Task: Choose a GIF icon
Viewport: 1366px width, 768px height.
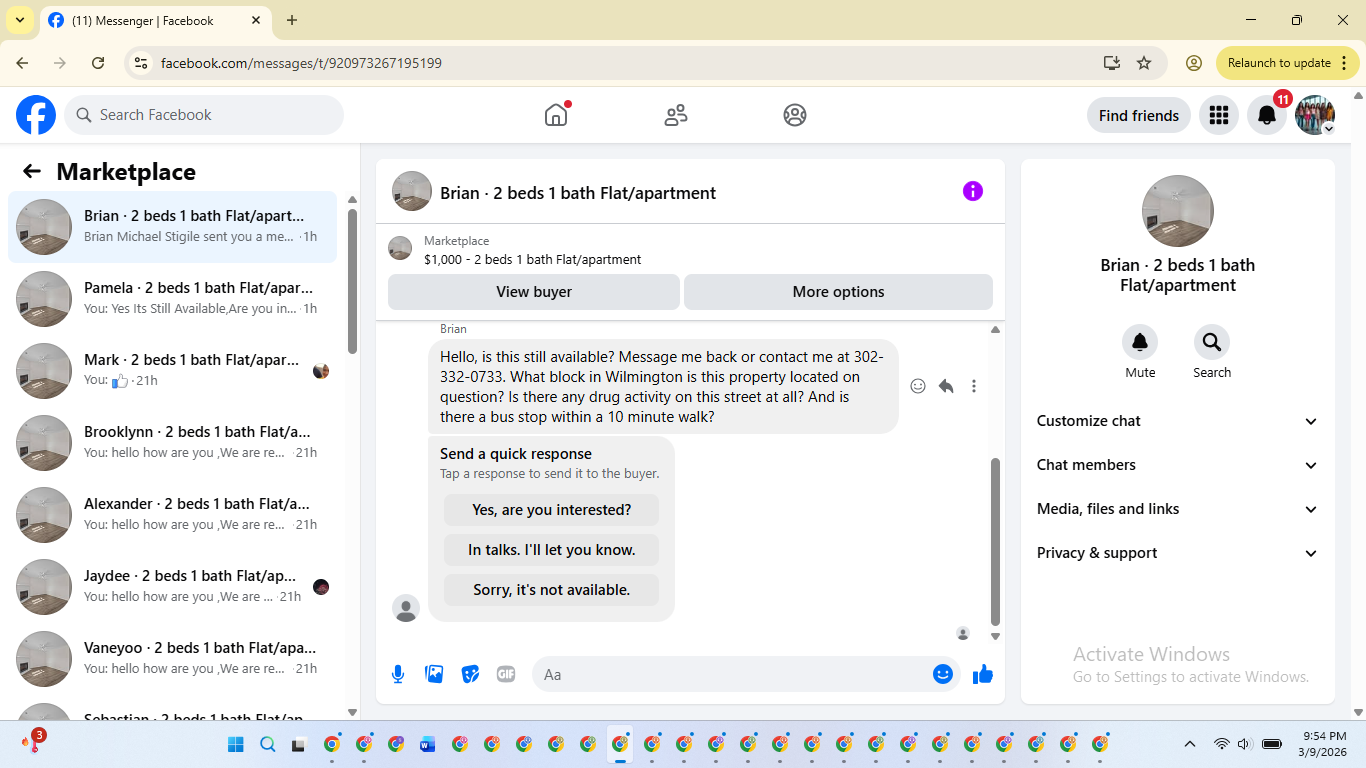Action: click(x=506, y=674)
